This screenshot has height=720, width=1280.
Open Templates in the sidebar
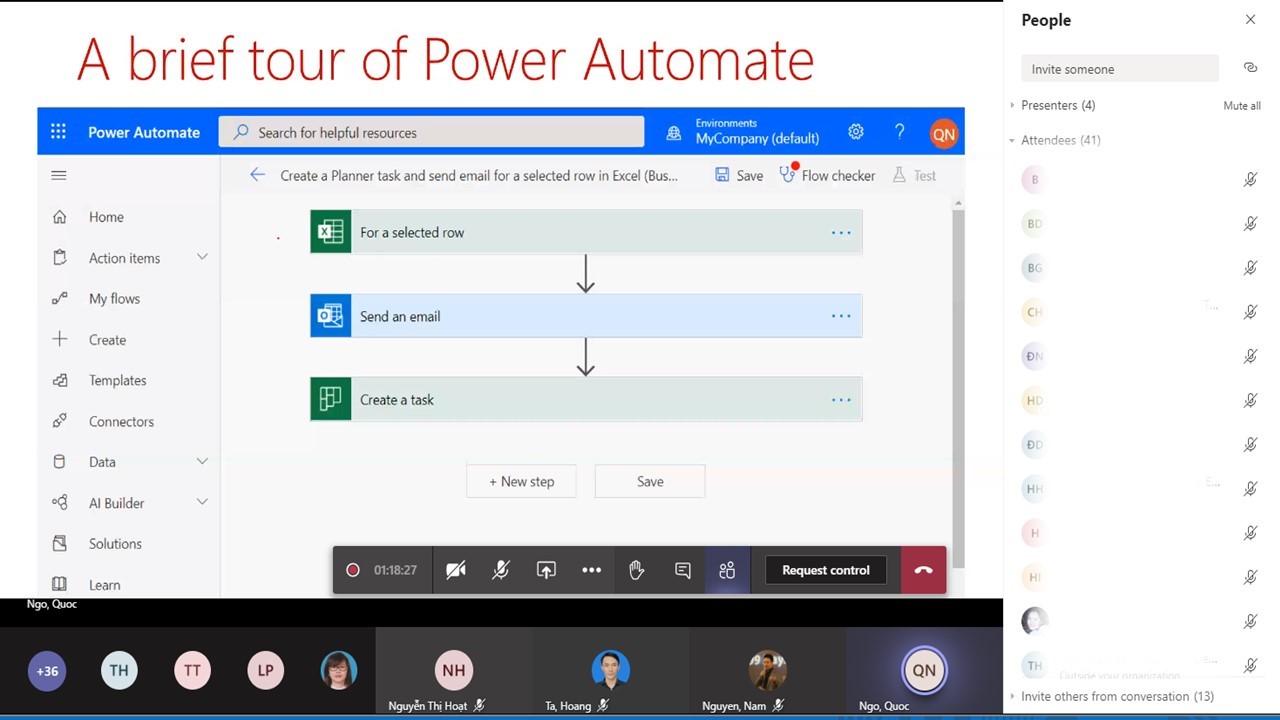[117, 380]
